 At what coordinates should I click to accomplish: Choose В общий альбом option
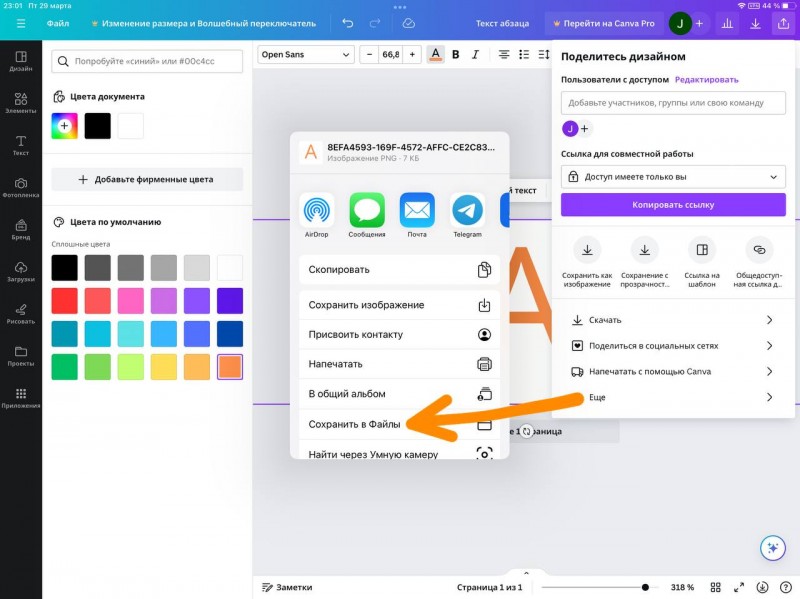point(399,394)
